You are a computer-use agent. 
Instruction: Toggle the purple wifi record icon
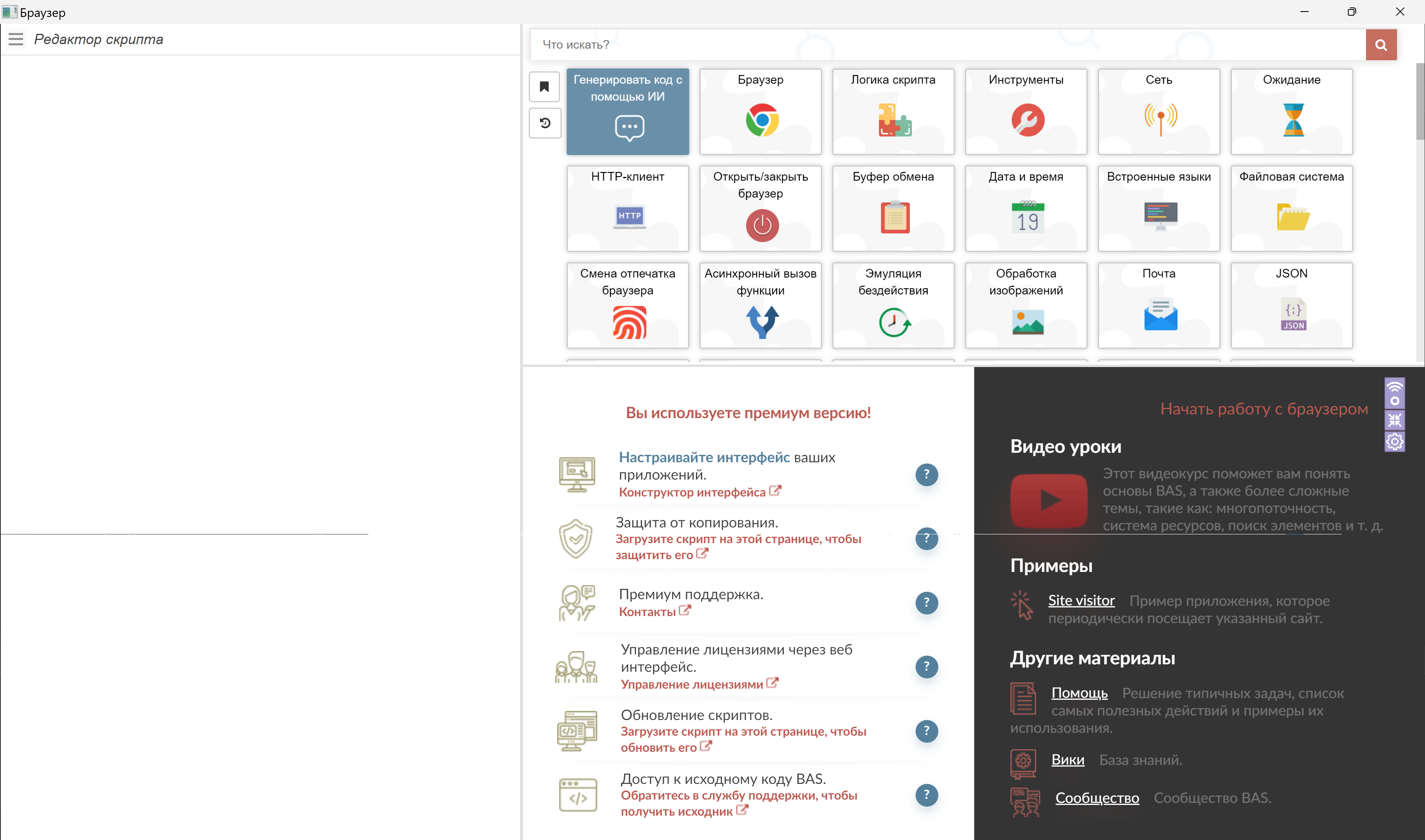coord(1394,393)
